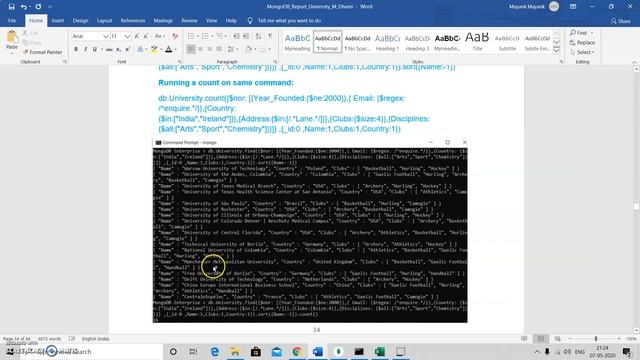Click the Format Painter tool
The image size is (640, 360).
click(x=42, y=52)
